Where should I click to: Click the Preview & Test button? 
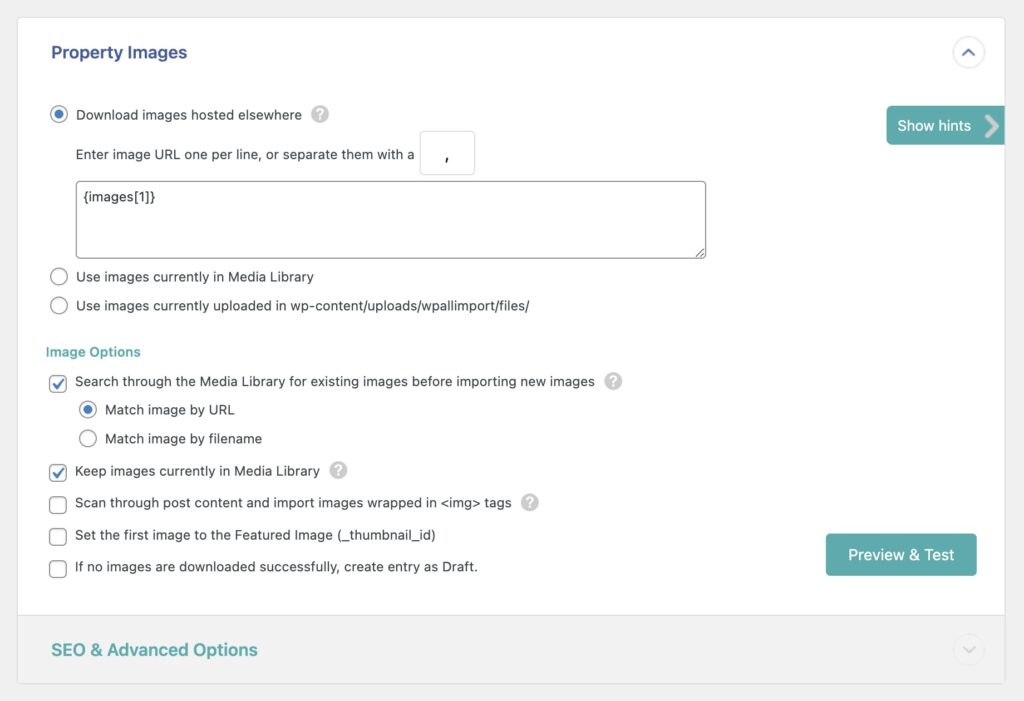coord(900,554)
